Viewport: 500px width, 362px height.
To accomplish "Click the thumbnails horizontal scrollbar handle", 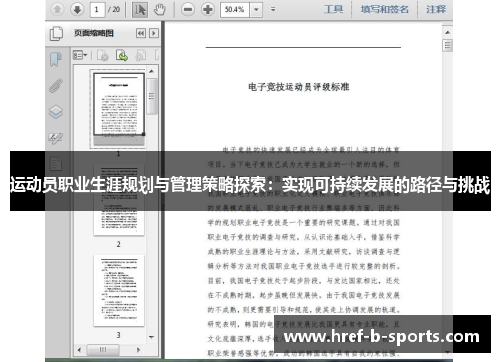I will tap(103, 350).
